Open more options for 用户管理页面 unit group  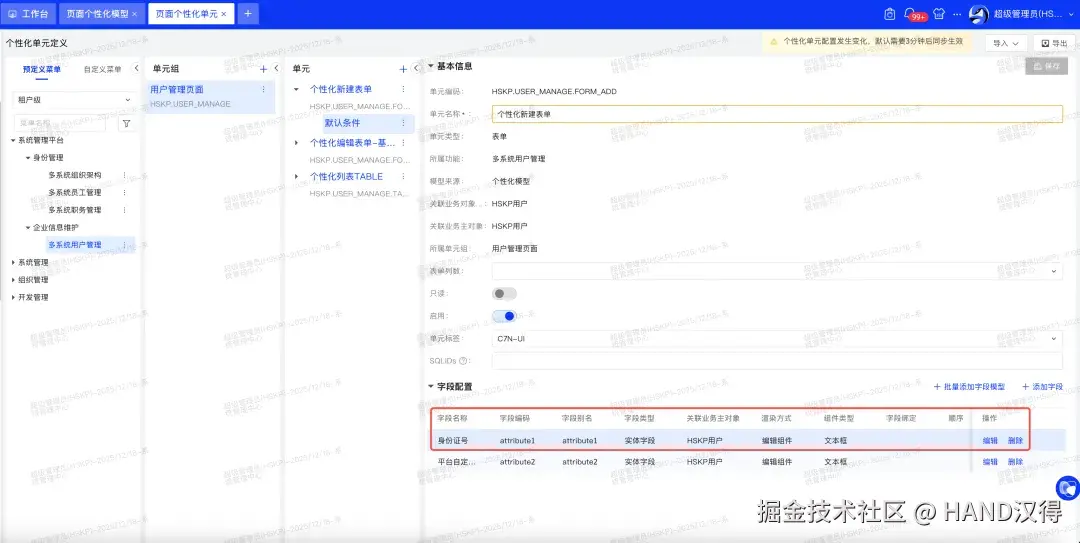point(263,89)
